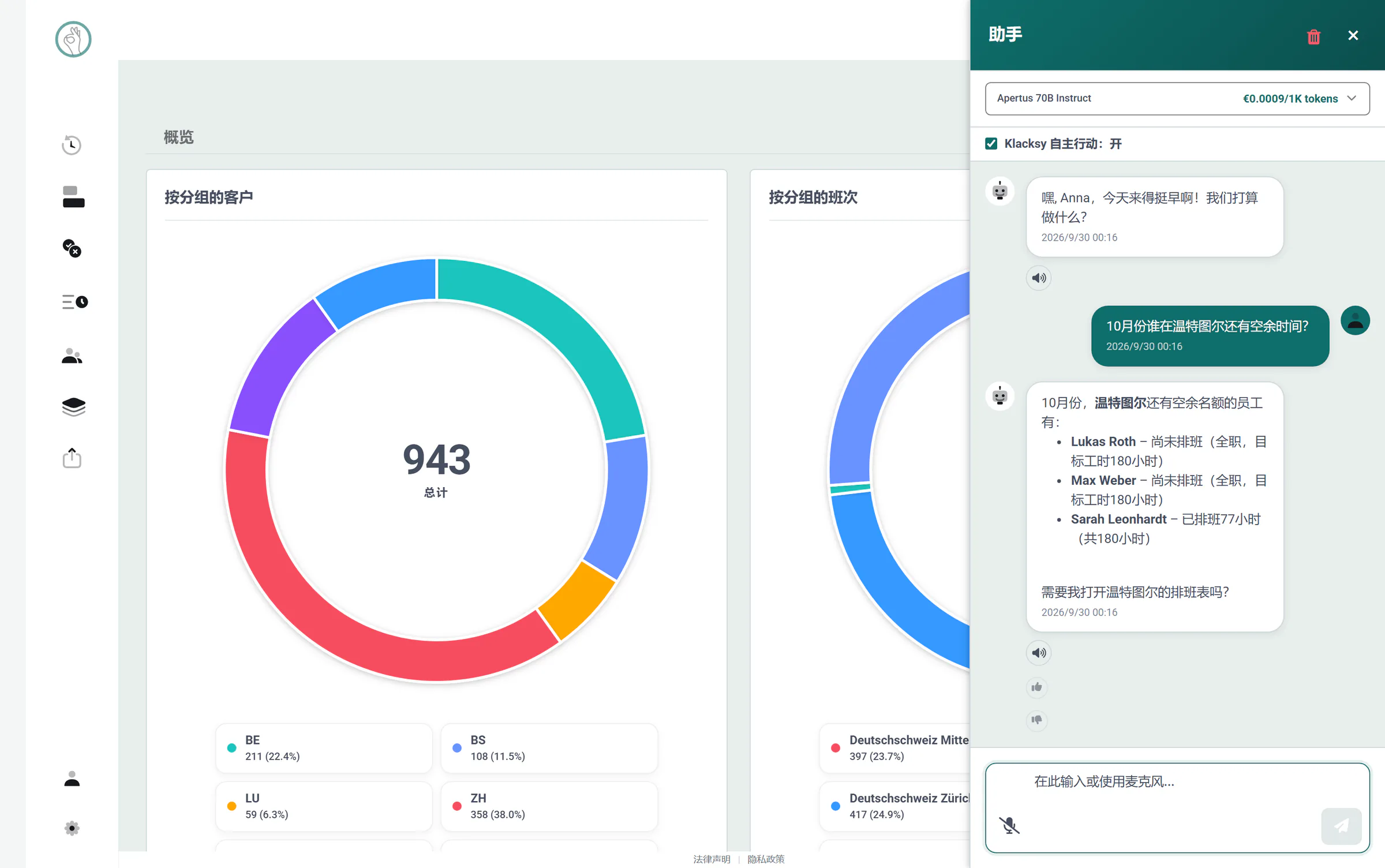The image size is (1385, 868).
Task: Give thumbs down to the assistant reply
Action: (1037, 720)
